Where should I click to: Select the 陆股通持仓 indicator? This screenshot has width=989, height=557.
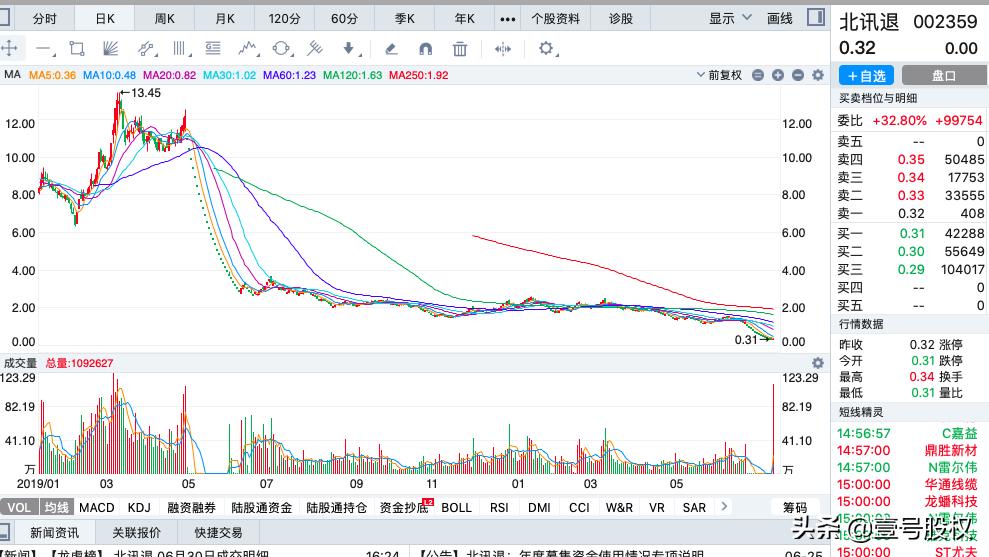[x=336, y=507]
